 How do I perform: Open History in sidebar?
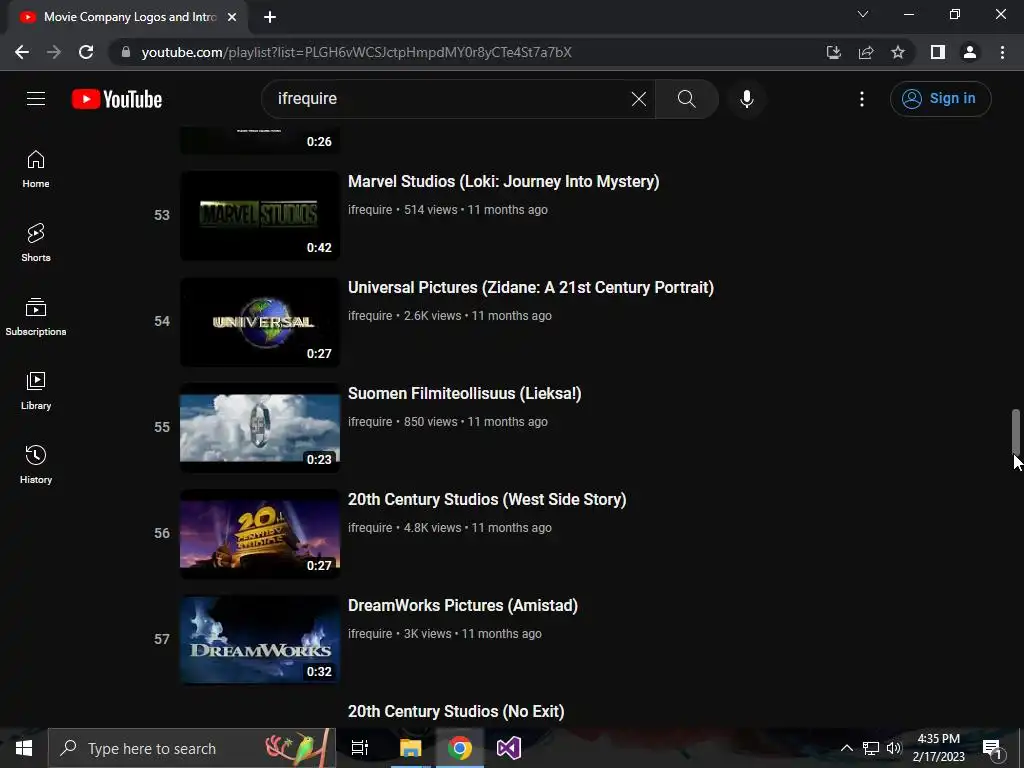click(x=36, y=464)
